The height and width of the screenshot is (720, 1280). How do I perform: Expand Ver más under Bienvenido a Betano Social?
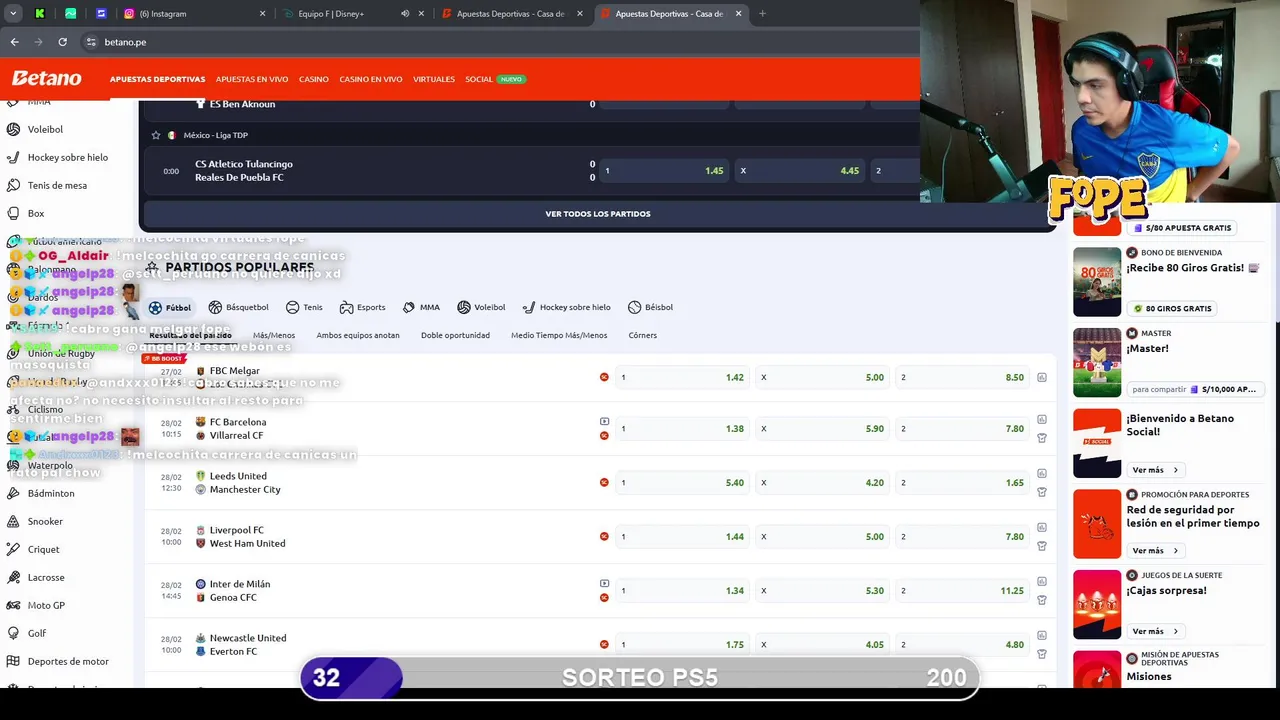click(1155, 470)
